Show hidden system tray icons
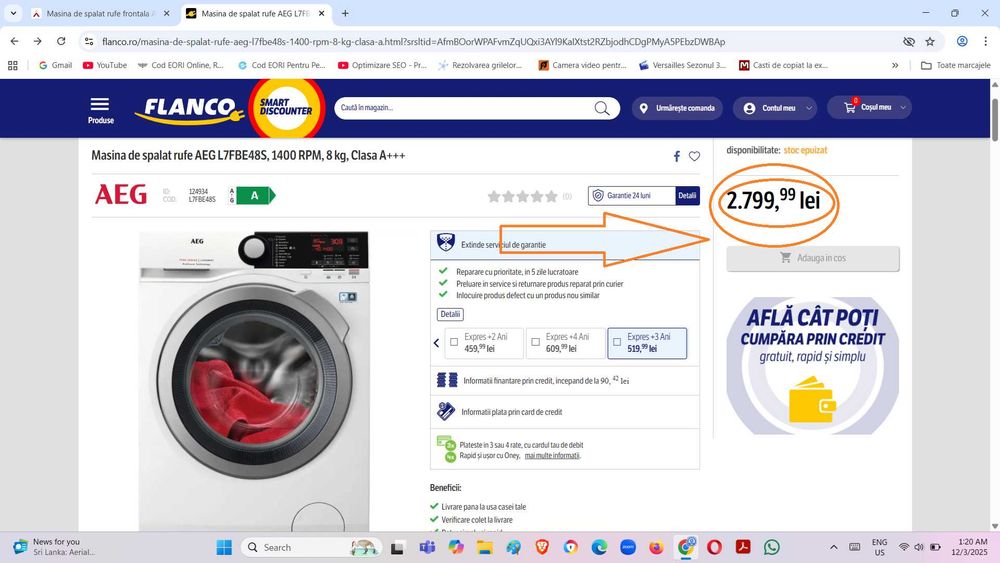The image size is (1000, 563). pyautogui.click(x=834, y=547)
